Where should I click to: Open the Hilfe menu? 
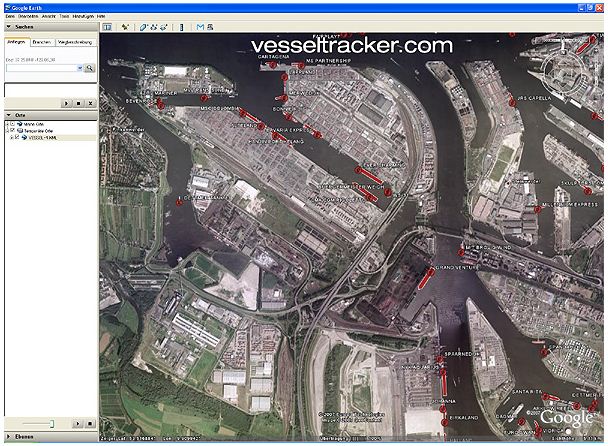(x=101, y=16)
